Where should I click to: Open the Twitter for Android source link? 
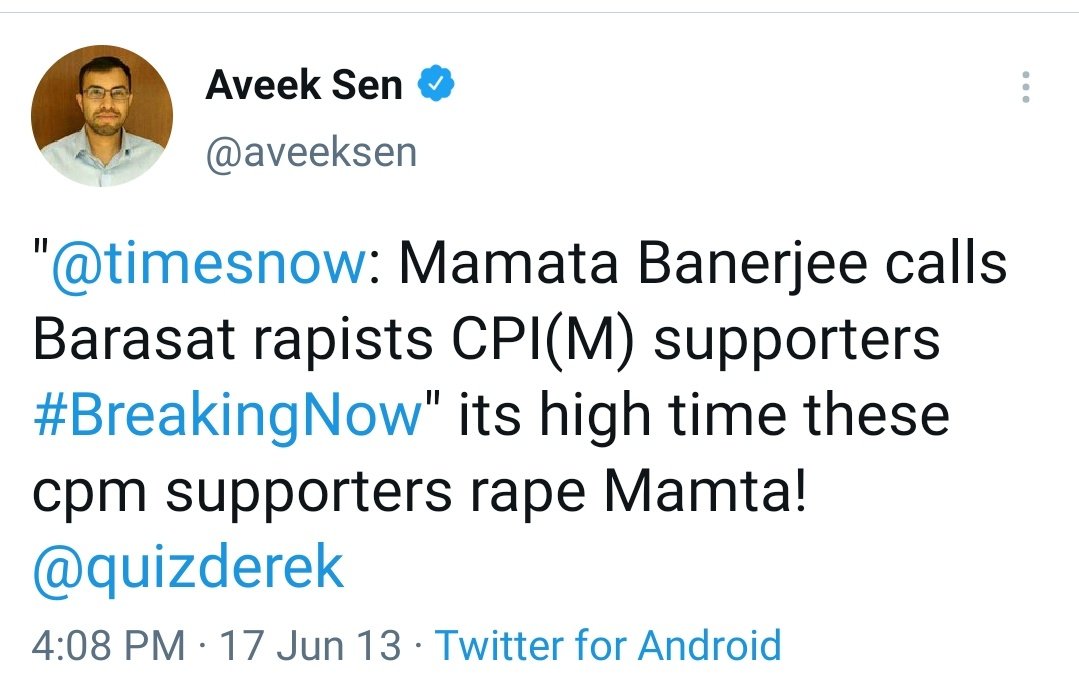click(607, 645)
